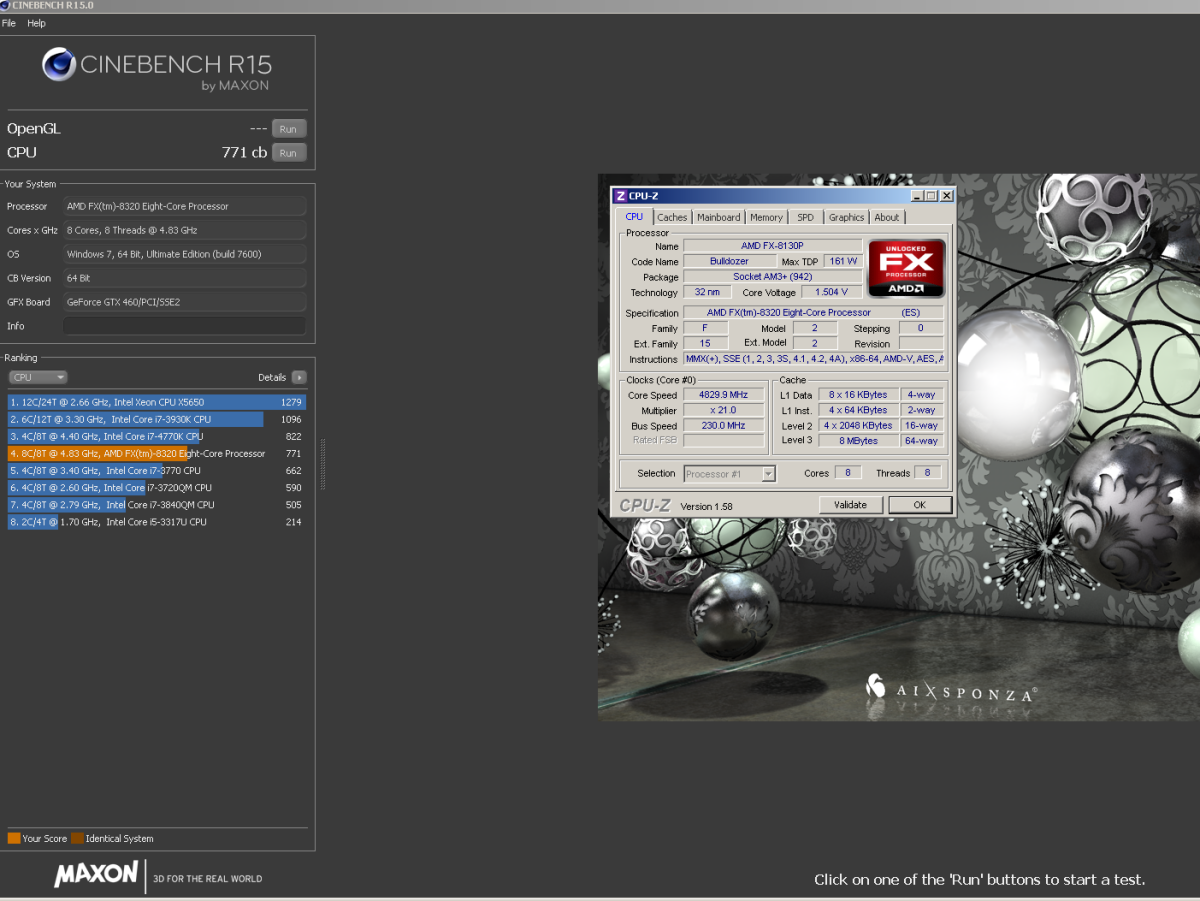Click the Validate button in CPU-Z
The height and width of the screenshot is (901, 1200).
click(x=850, y=505)
